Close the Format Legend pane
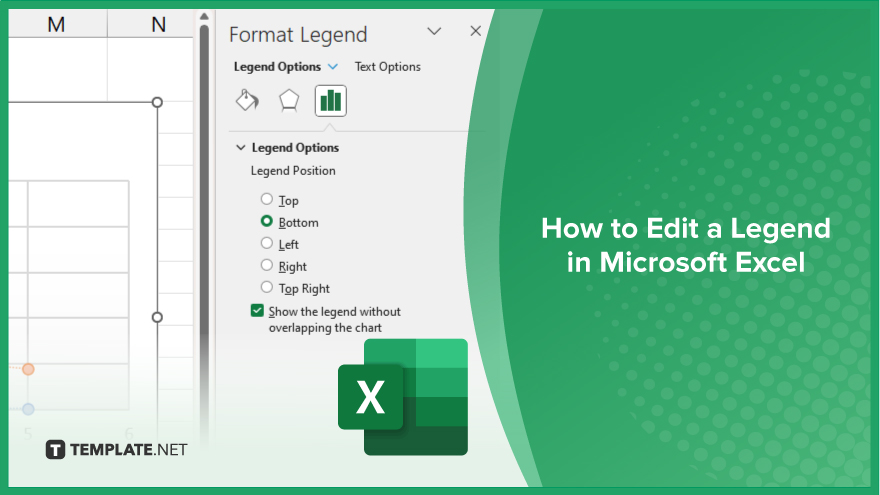 tap(475, 31)
